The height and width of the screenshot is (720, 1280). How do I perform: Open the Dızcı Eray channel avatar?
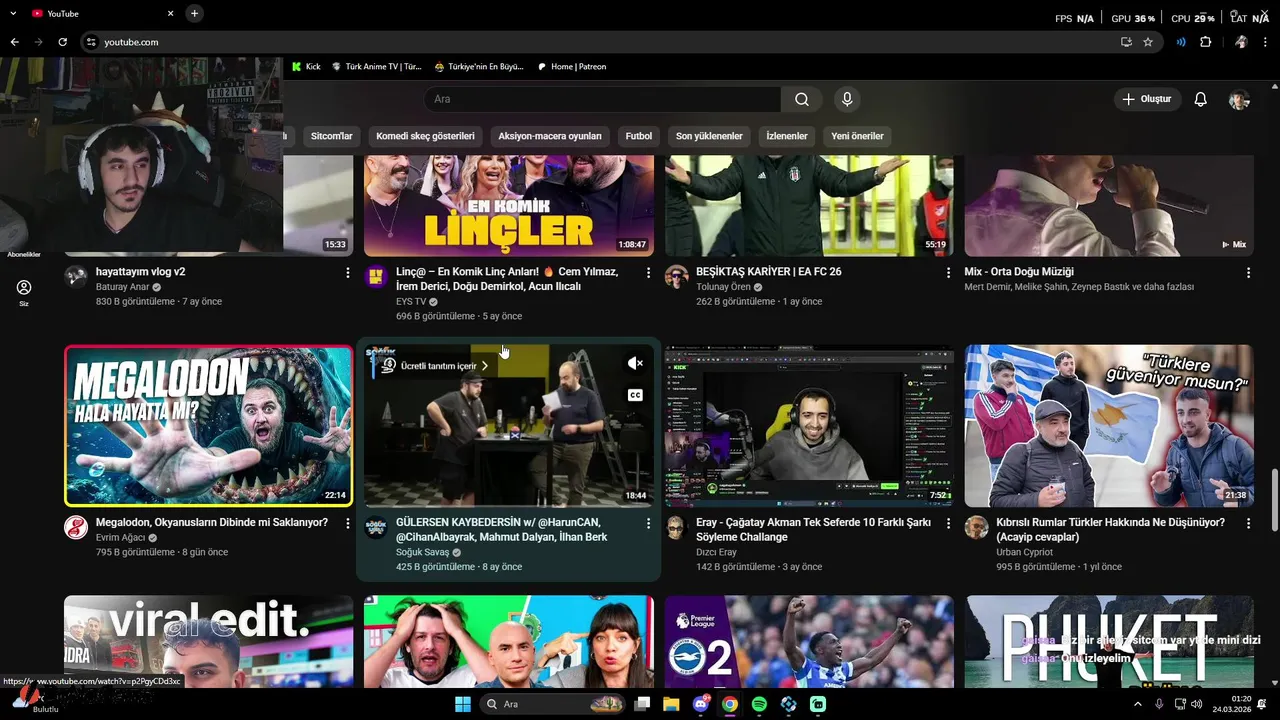click(677, 527)
